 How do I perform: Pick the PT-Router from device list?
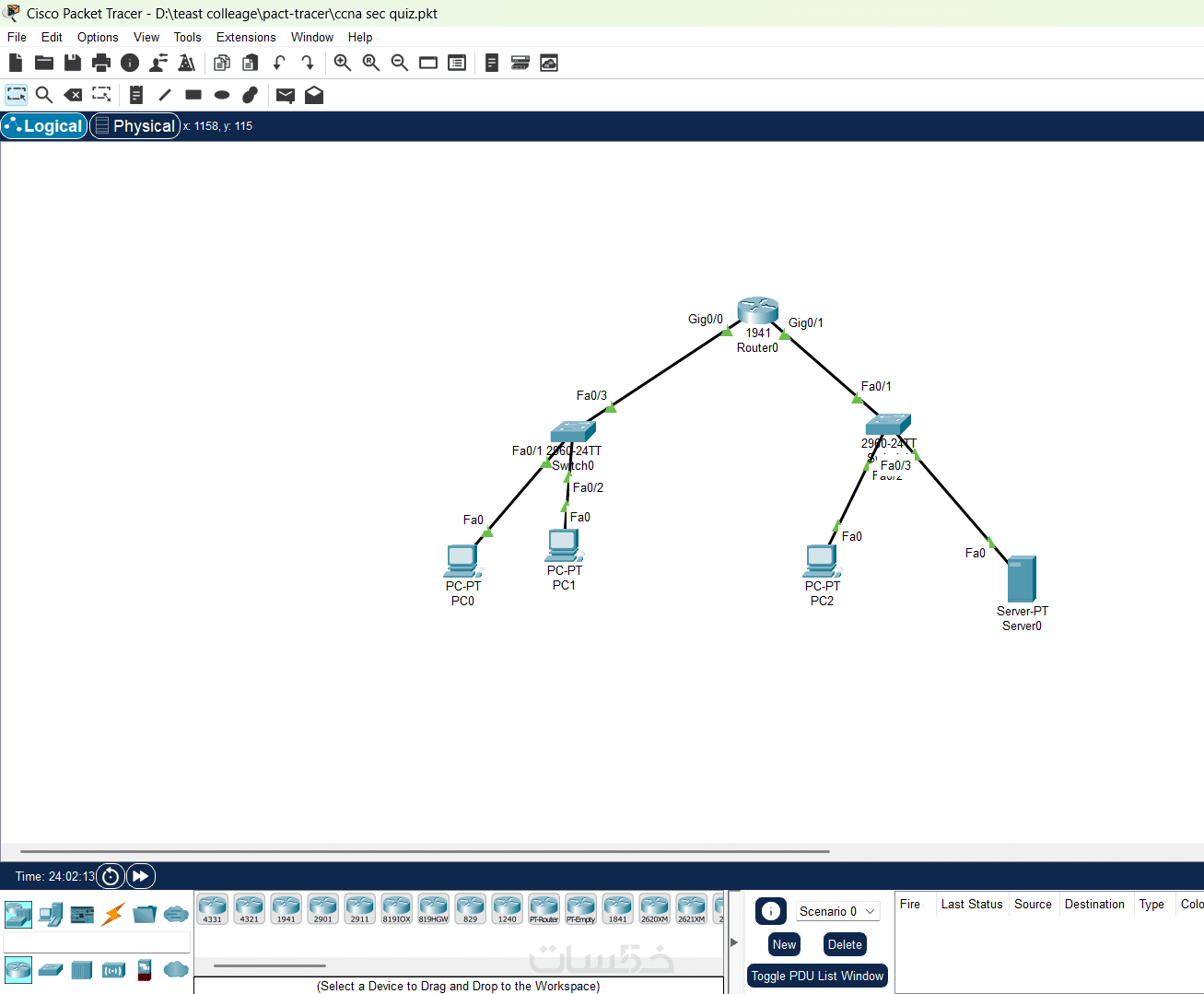[x=544, y=908]
